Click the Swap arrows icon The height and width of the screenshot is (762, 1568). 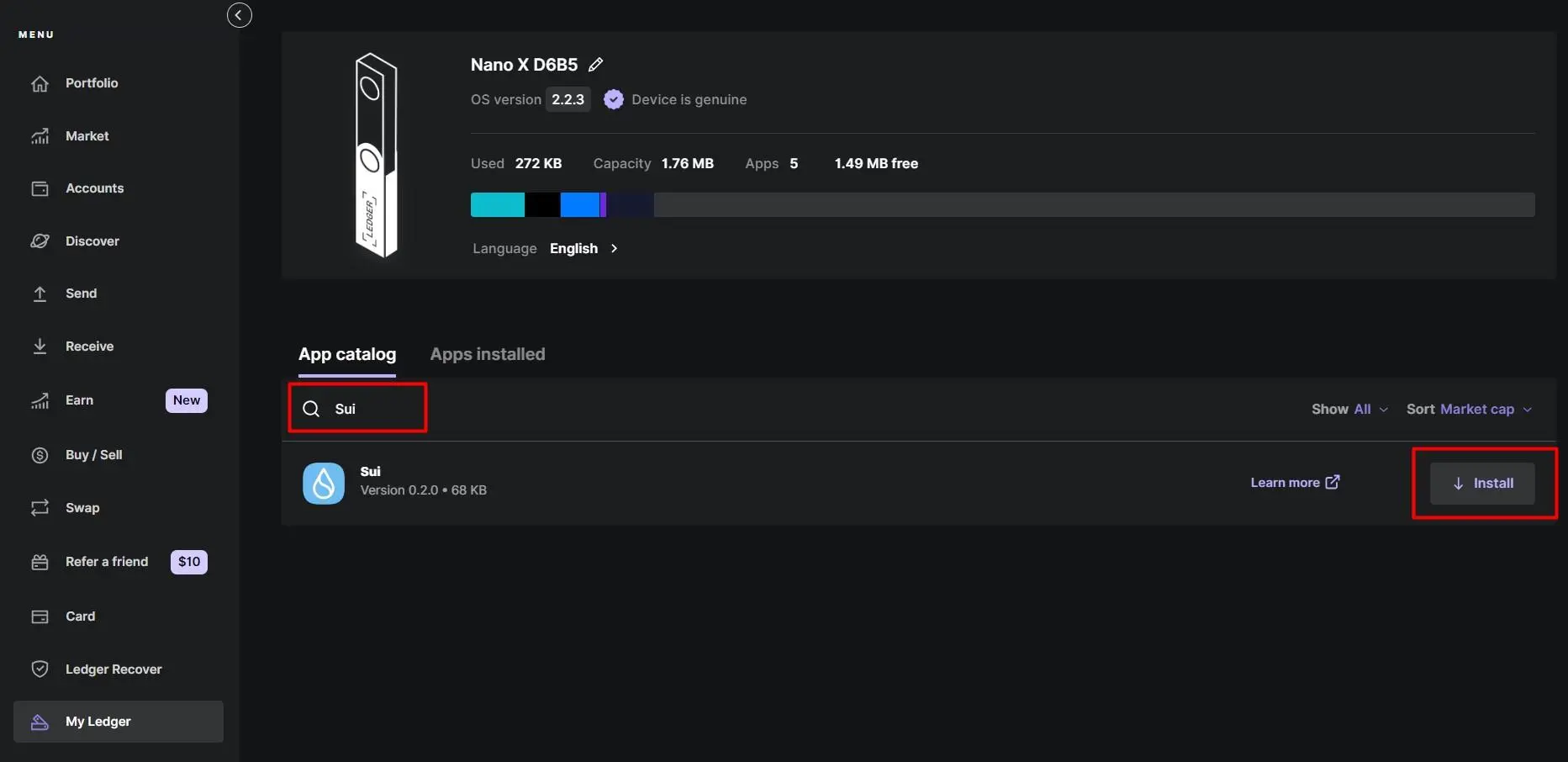40,508
